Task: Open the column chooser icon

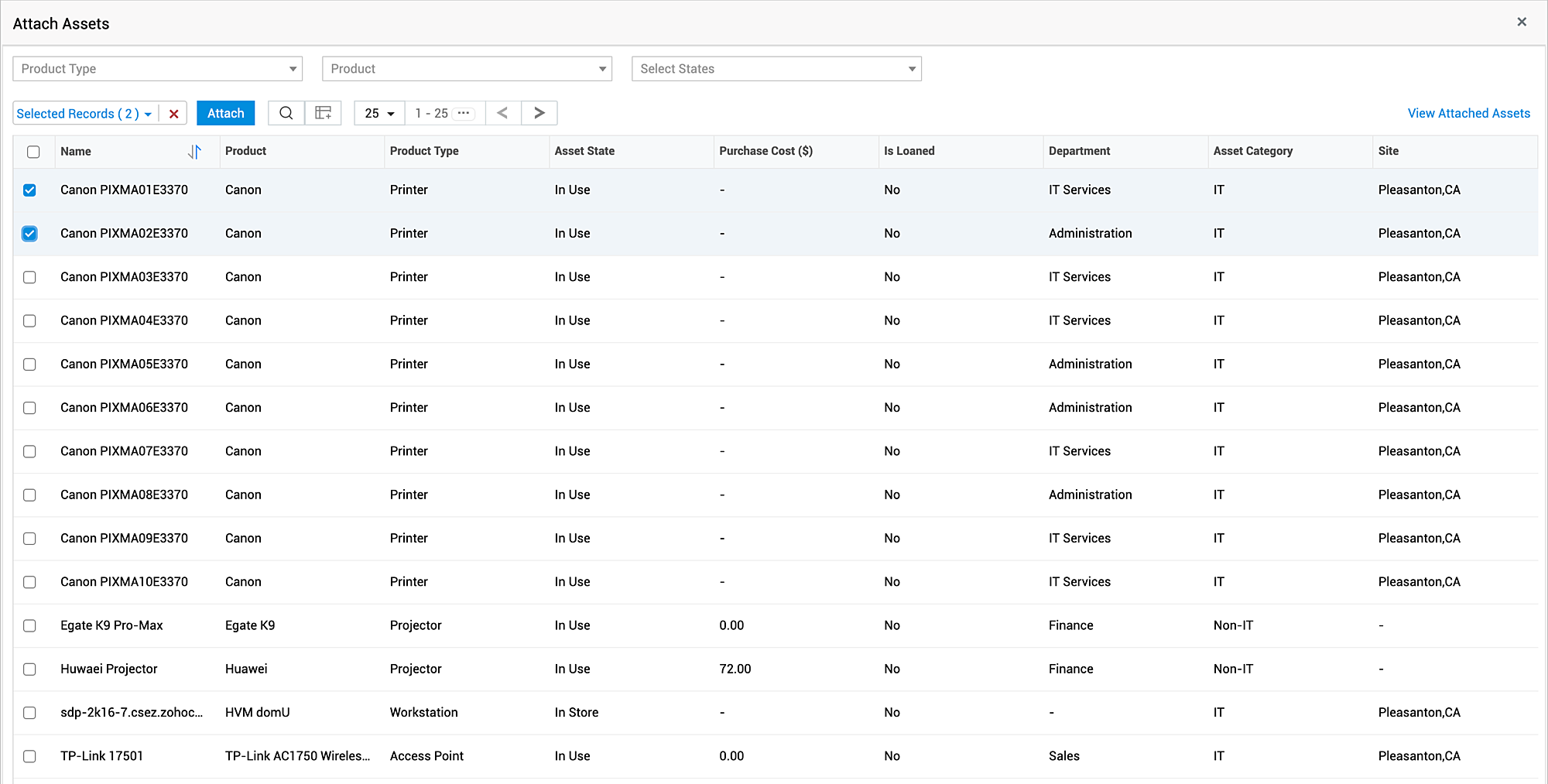Action: 323,113
